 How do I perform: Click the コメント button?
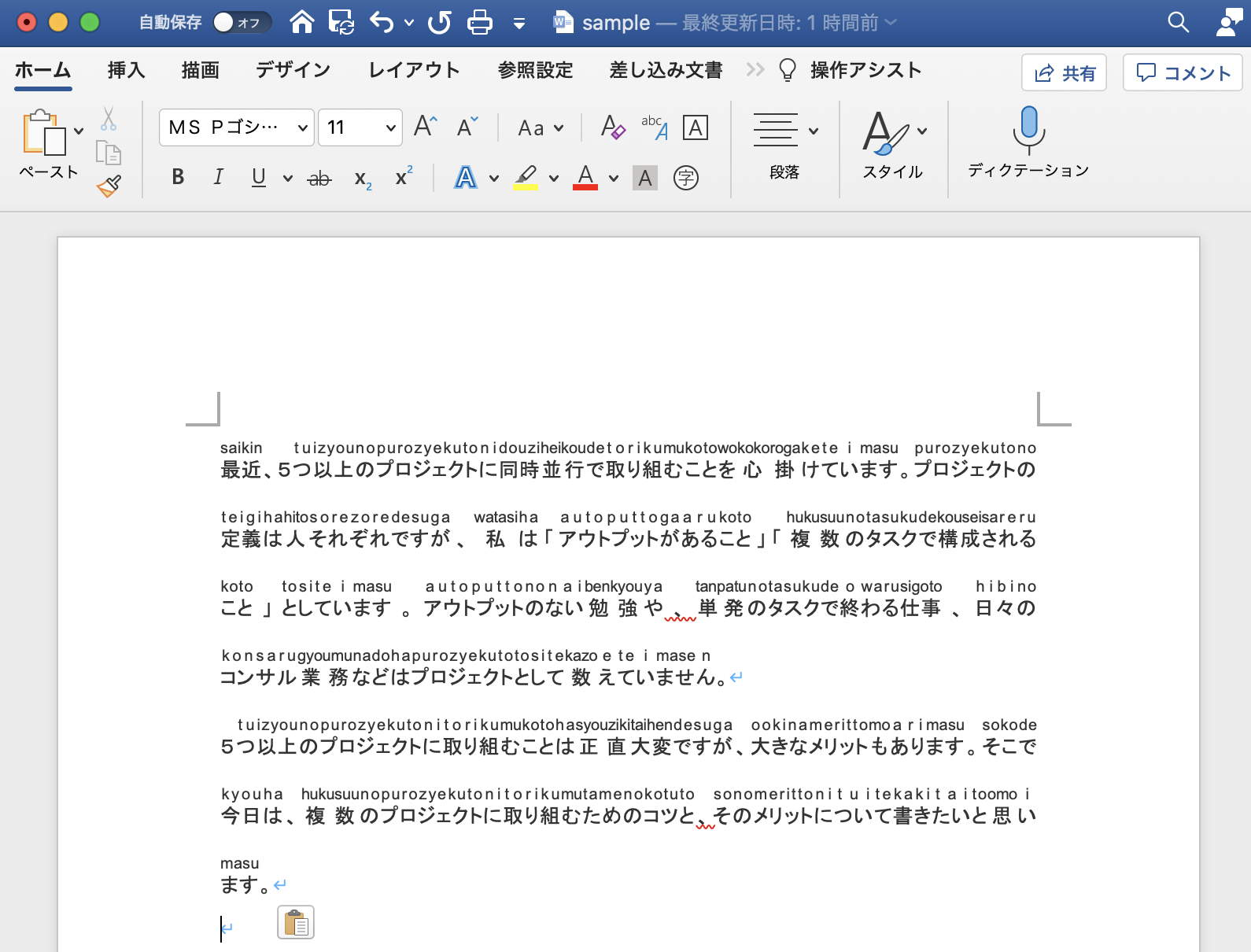click(x=1183, y=72)
